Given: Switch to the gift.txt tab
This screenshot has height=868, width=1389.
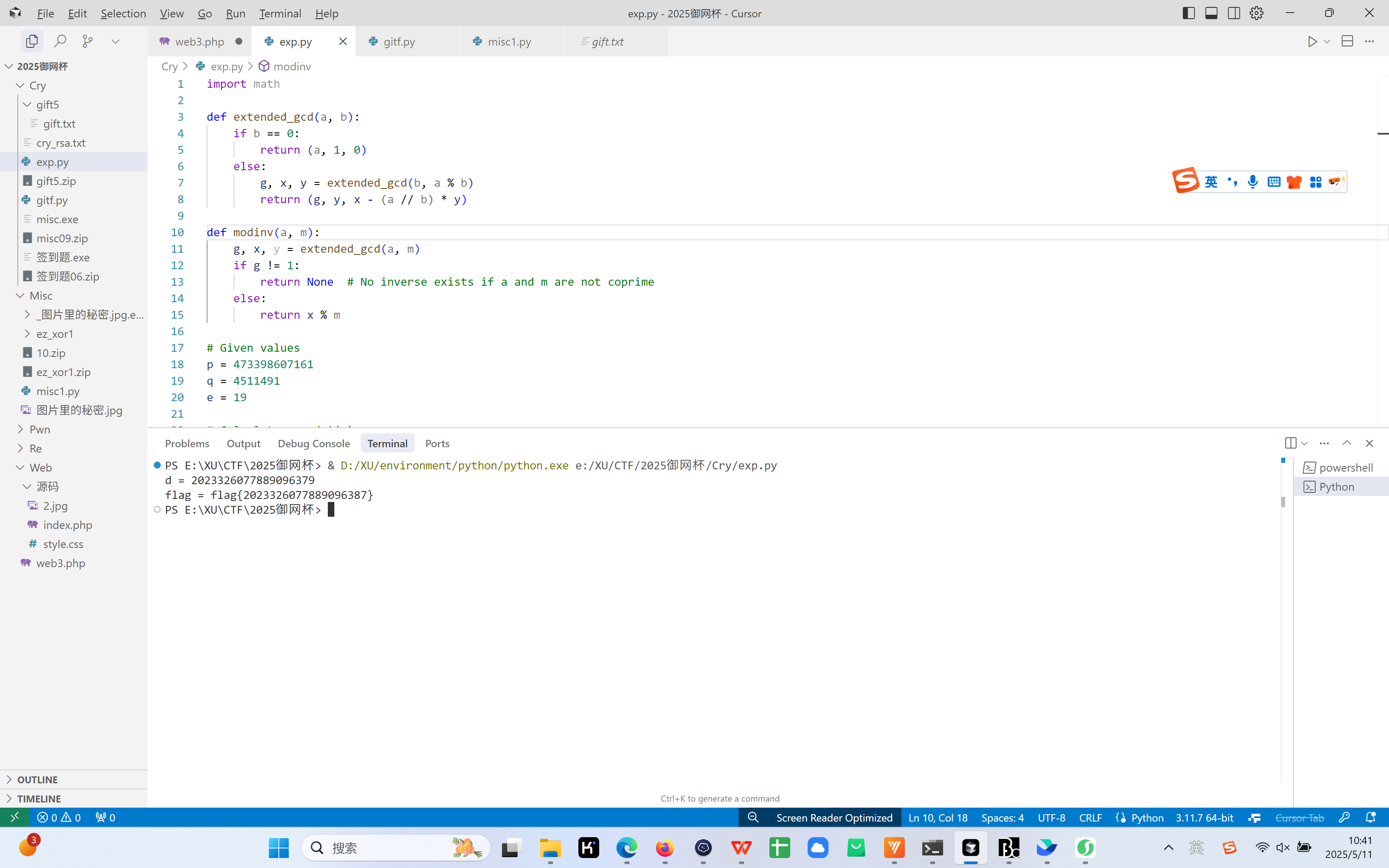Looking at the screenshot, I should (615, 41).
